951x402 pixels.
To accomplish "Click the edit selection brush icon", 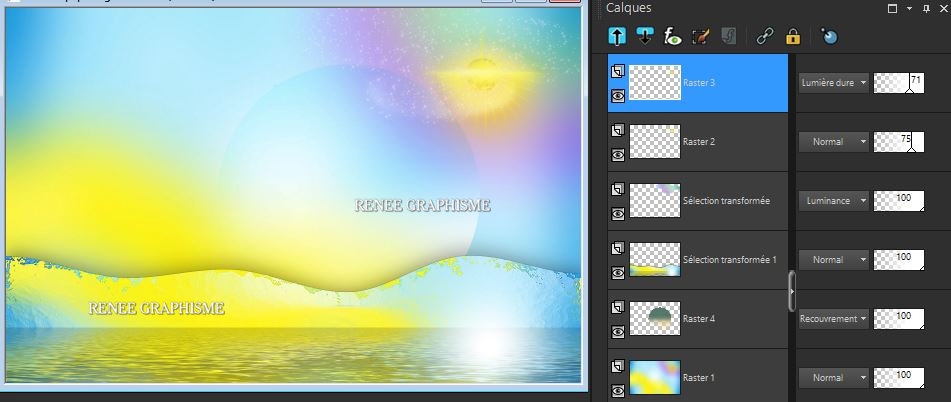I will 701,36.
